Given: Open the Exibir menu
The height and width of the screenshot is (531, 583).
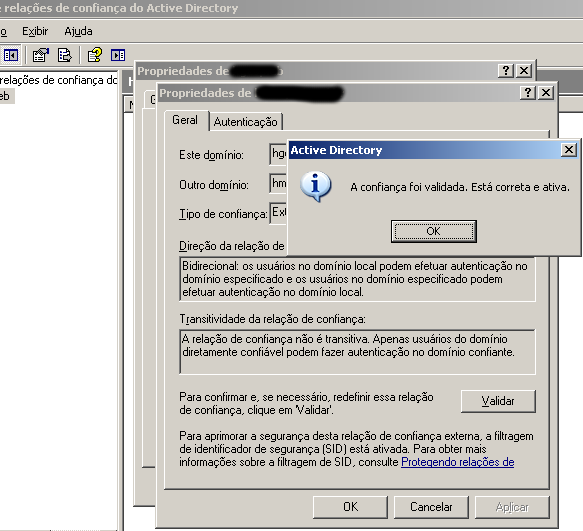Looking at the screenshot, I should pos(35,32).
